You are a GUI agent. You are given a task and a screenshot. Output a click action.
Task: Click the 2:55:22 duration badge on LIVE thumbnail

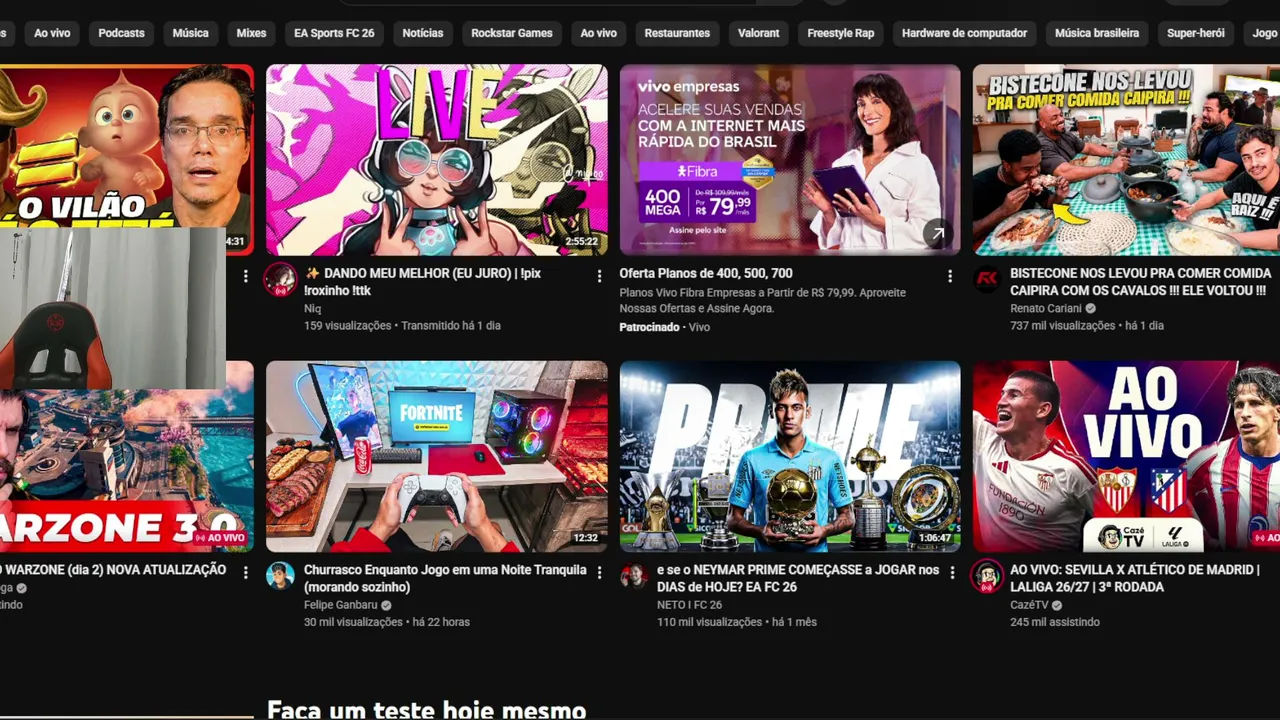[x=581, y=241]
